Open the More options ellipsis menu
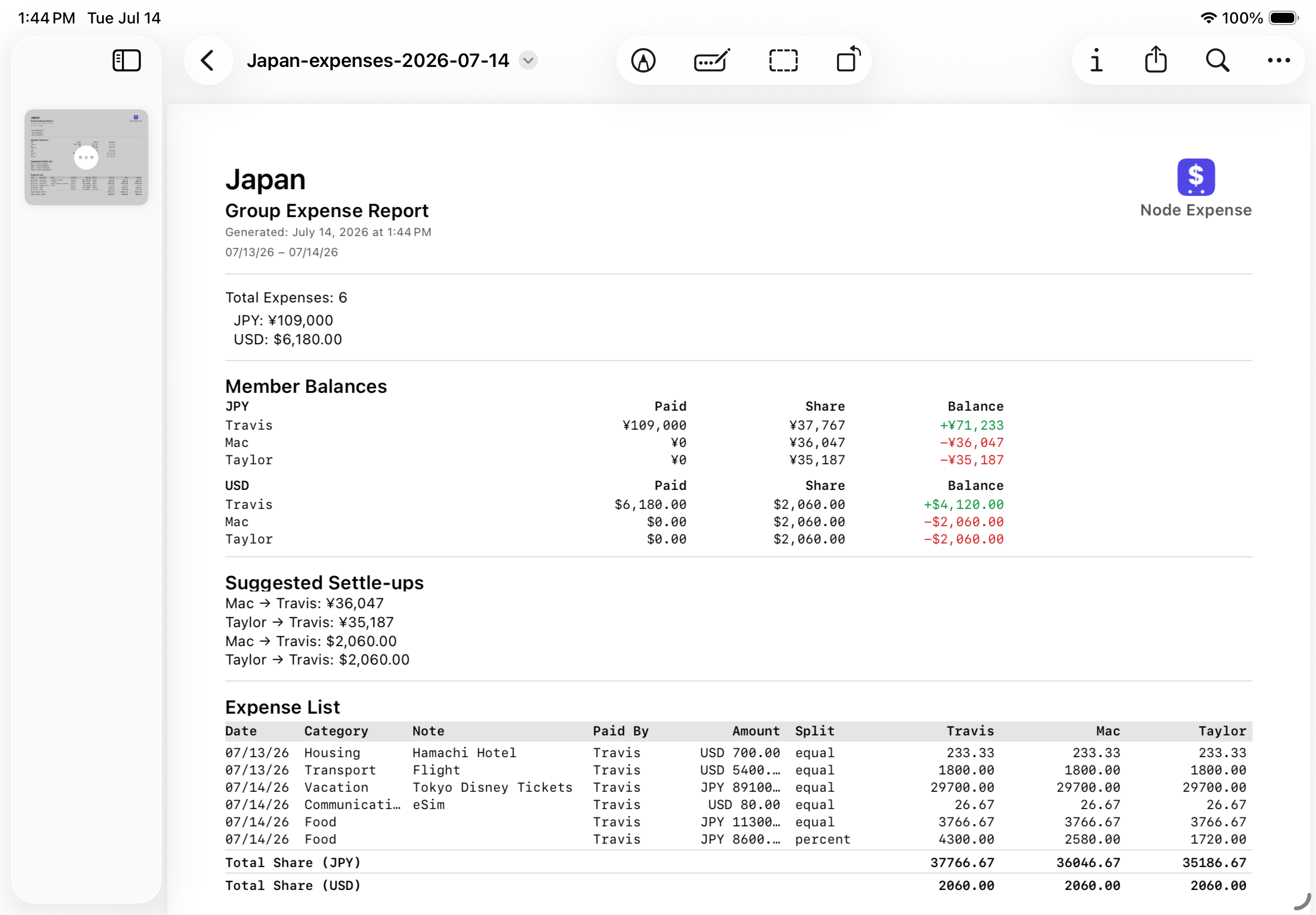The width and height of the screenshot is (1316, 915). coord(1279,60)
